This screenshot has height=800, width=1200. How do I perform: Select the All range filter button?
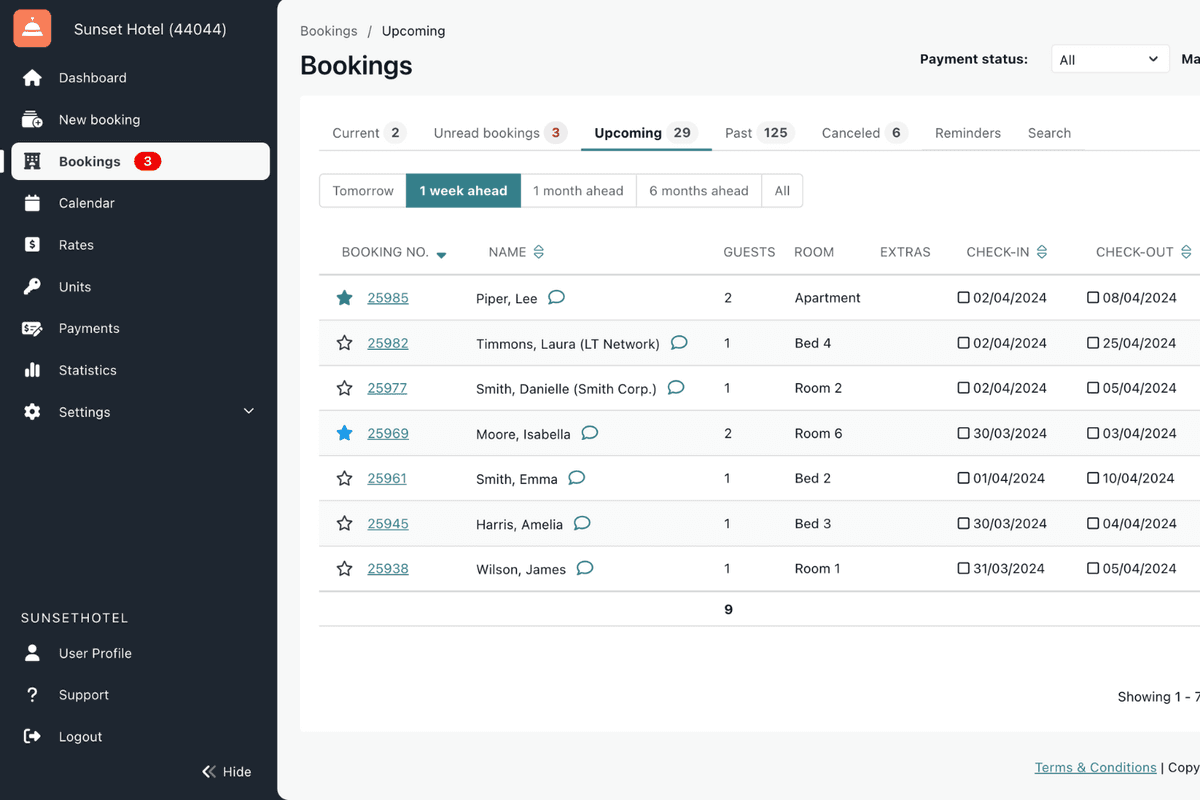point(782,191)
